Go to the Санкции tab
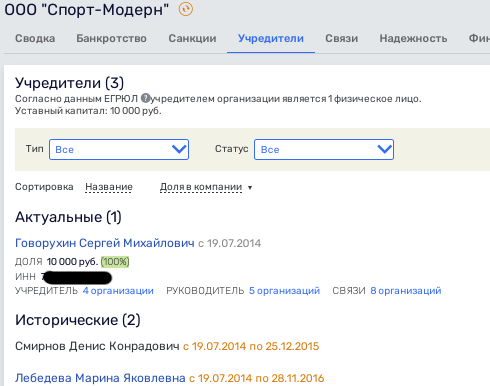The height and width of the screenshot is (386, 490). coord(192,38)
